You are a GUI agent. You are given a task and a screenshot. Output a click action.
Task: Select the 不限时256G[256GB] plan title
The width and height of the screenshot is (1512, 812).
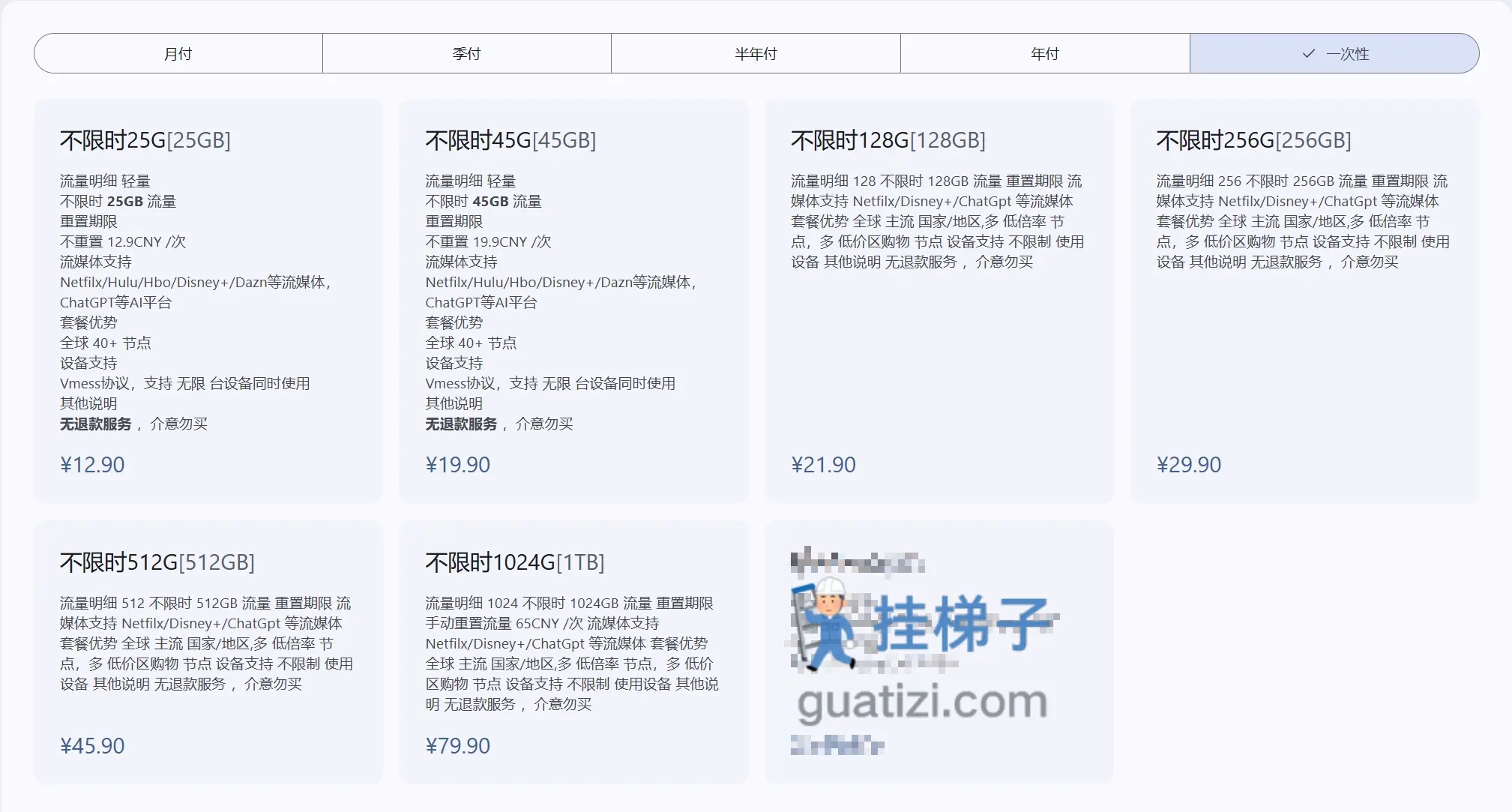point(1253,140)
